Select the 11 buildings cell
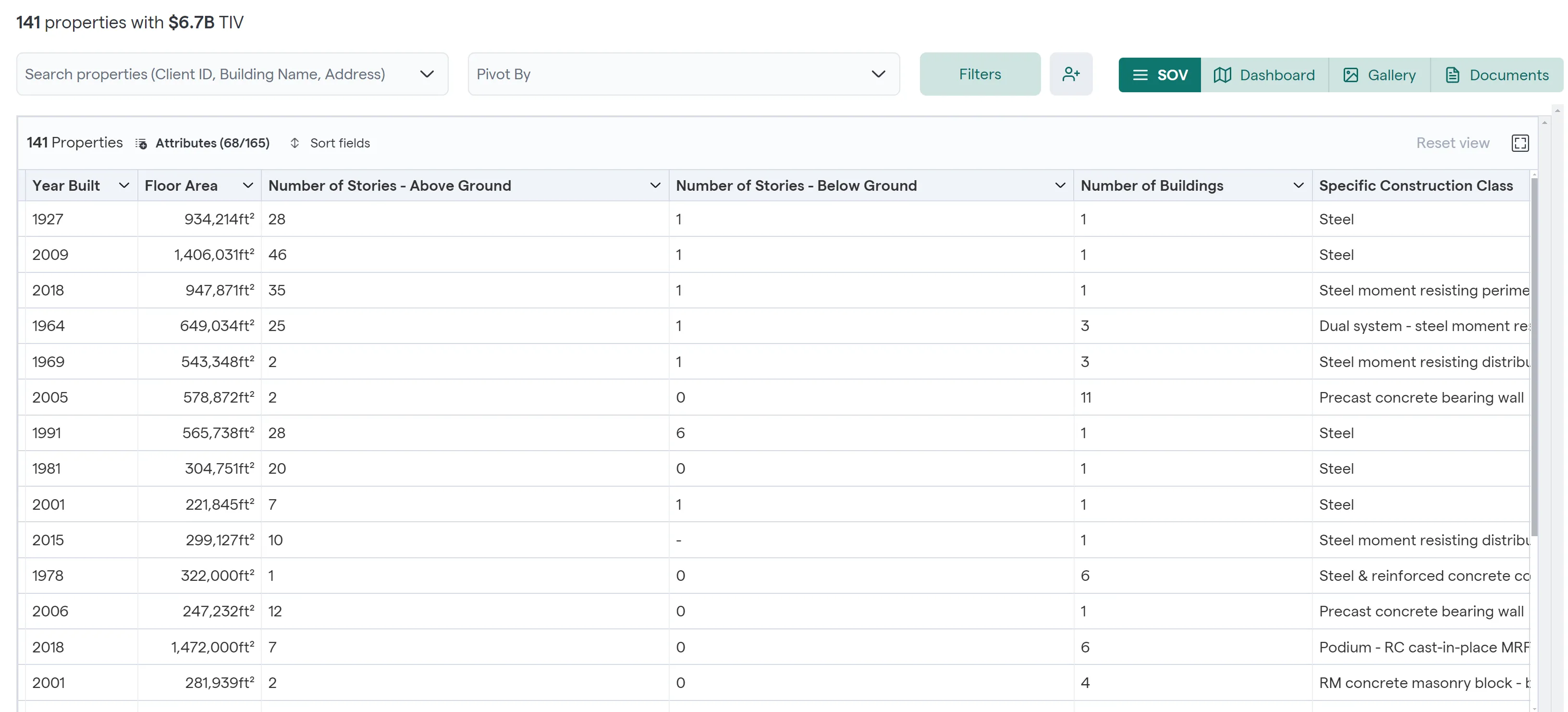1568x712 pixels. pyautogui.click(x=1192, y=397)
